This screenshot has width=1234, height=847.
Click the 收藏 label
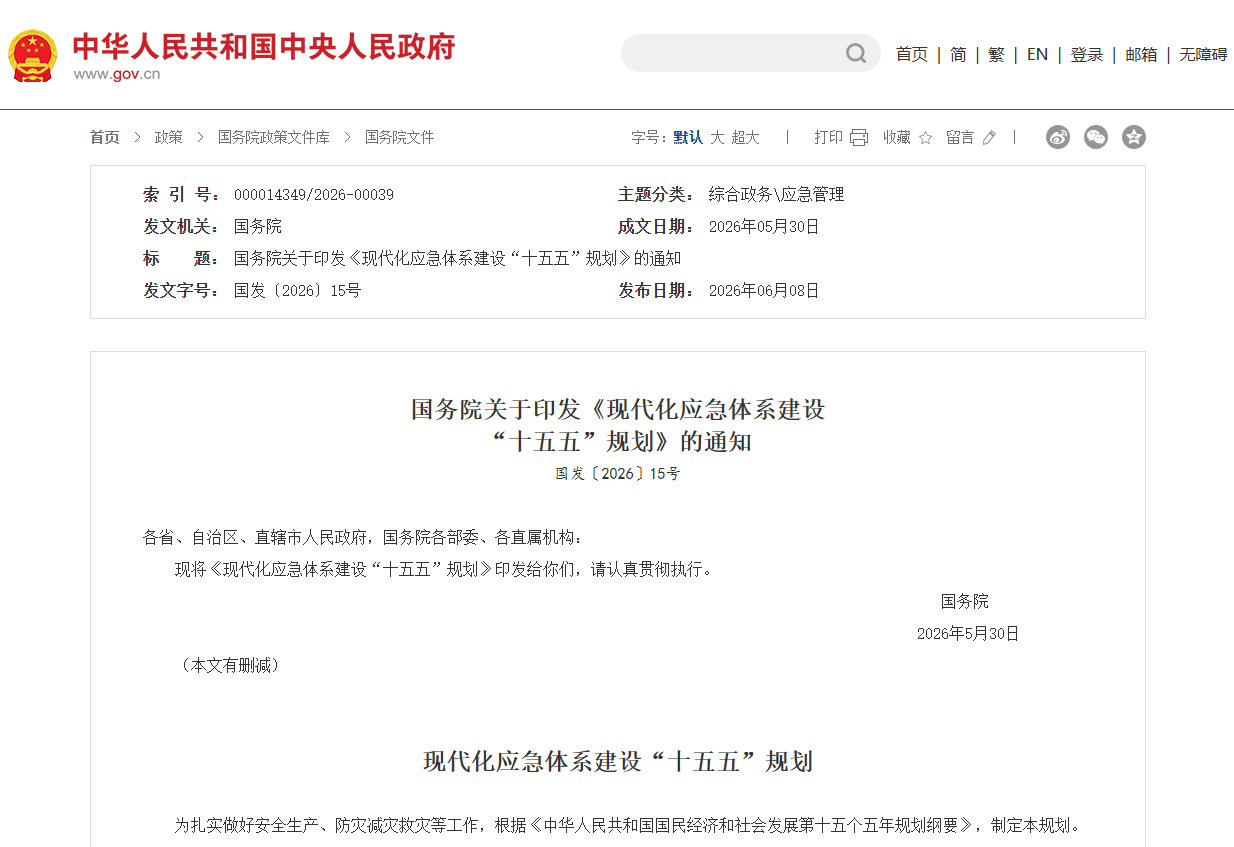897,138
